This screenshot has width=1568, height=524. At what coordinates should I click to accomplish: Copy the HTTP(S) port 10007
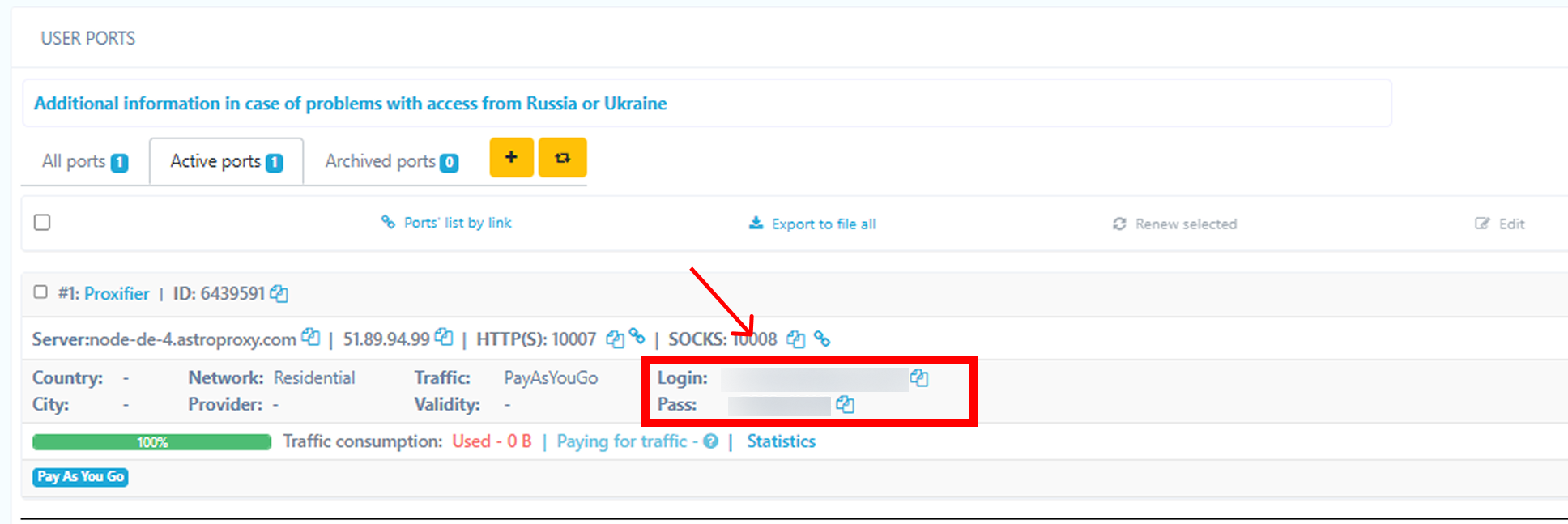[x=615, y=339]
